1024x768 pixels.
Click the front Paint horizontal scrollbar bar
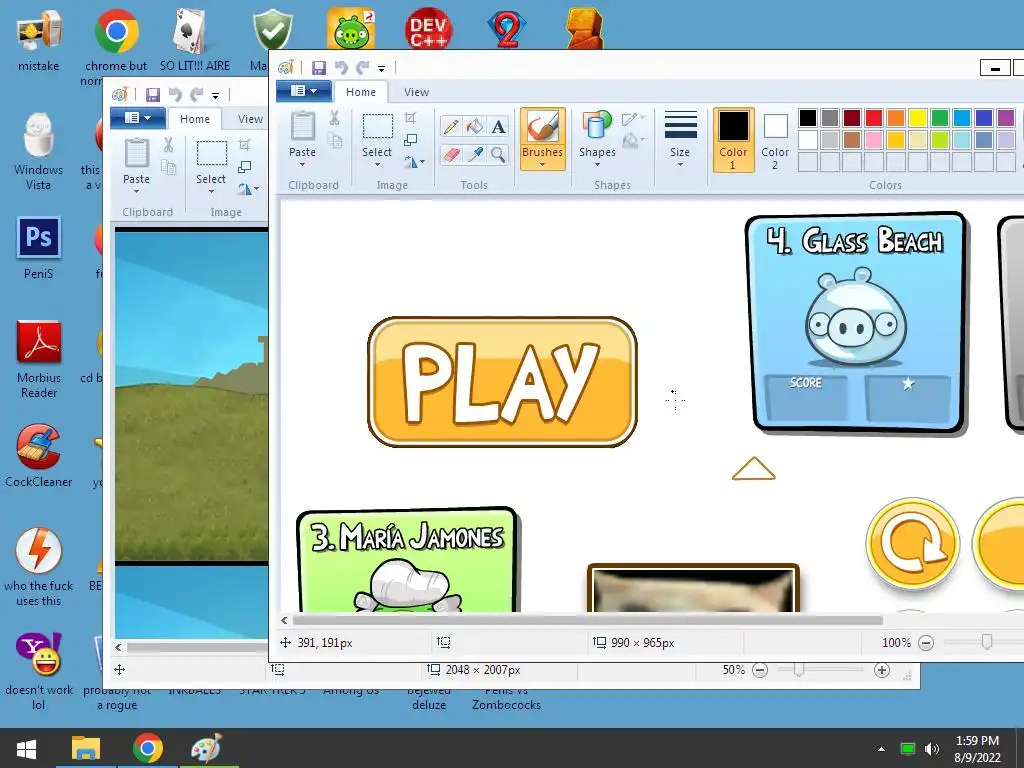(587, 620)
